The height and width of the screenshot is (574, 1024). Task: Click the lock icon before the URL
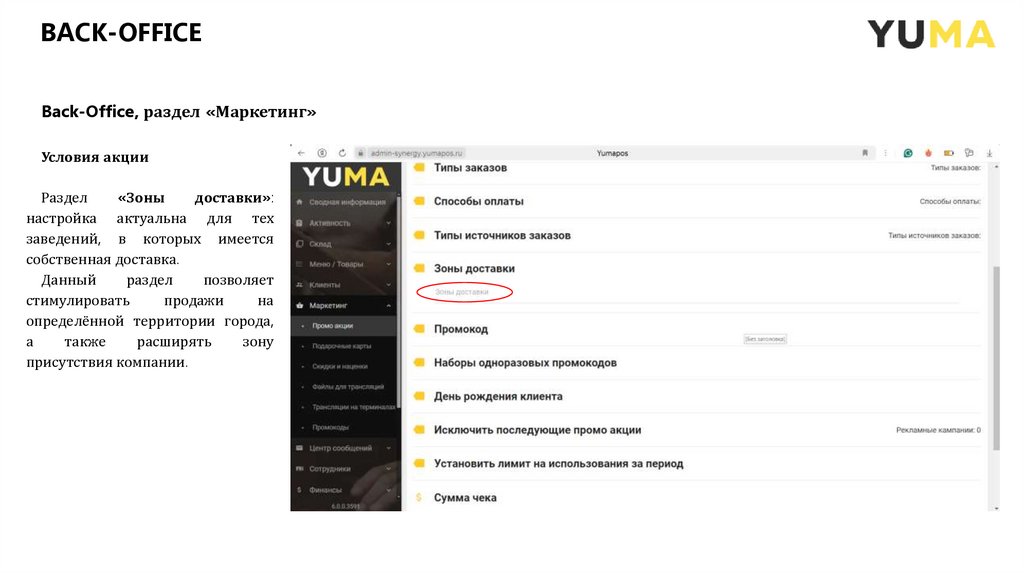360,153
